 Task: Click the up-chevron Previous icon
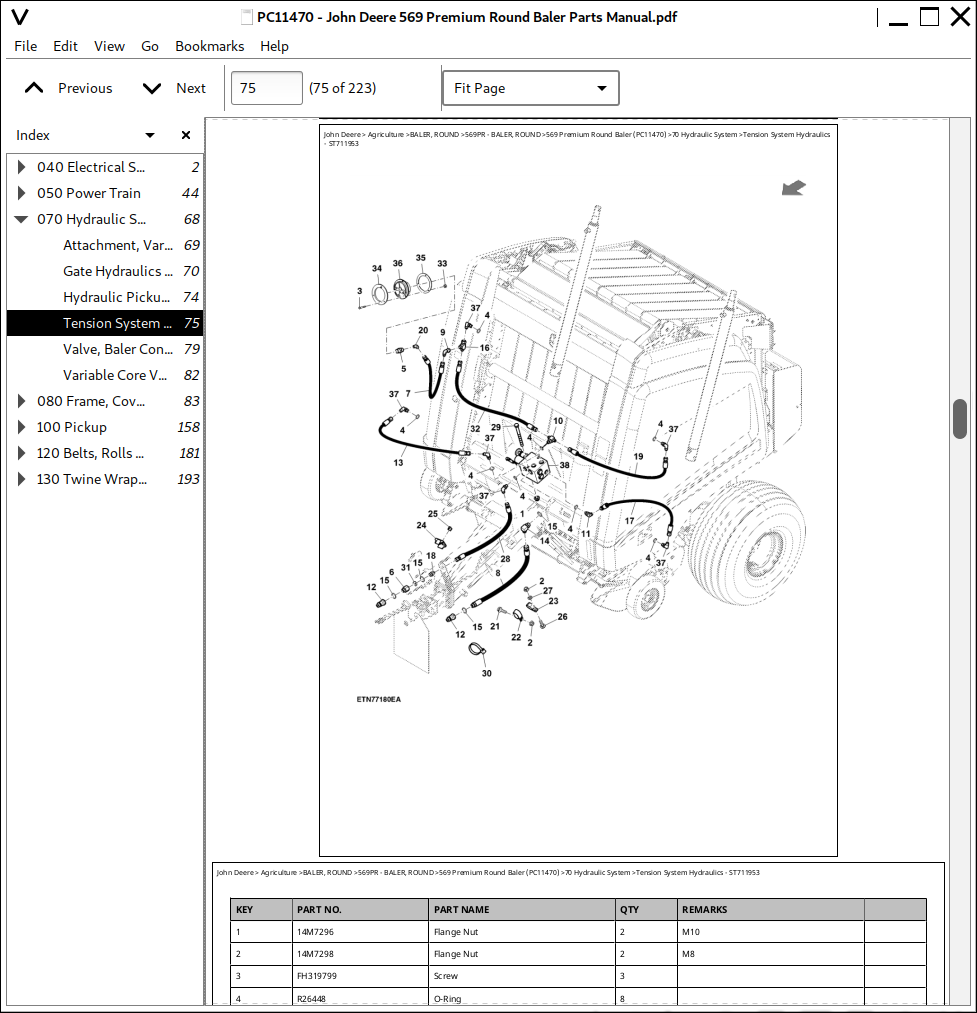click(x=34, y=88)
